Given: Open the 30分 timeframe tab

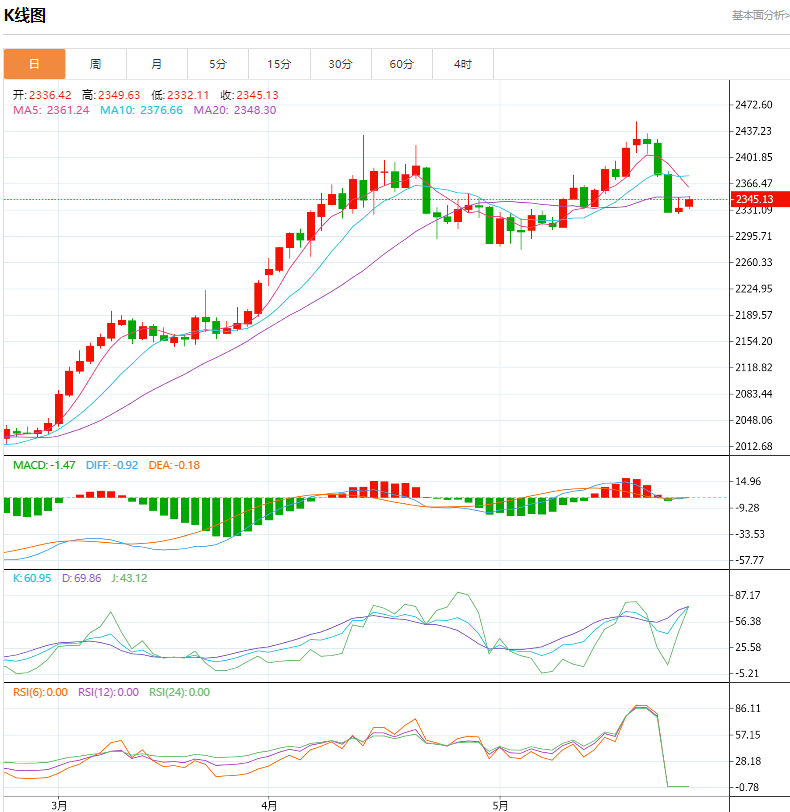Looking at the screenshot, I should coord(341,64).
